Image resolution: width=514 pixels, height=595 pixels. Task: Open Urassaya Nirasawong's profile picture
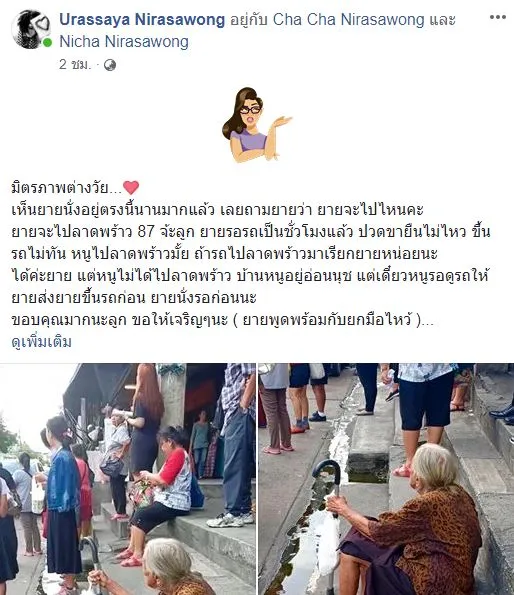(30, 30)
